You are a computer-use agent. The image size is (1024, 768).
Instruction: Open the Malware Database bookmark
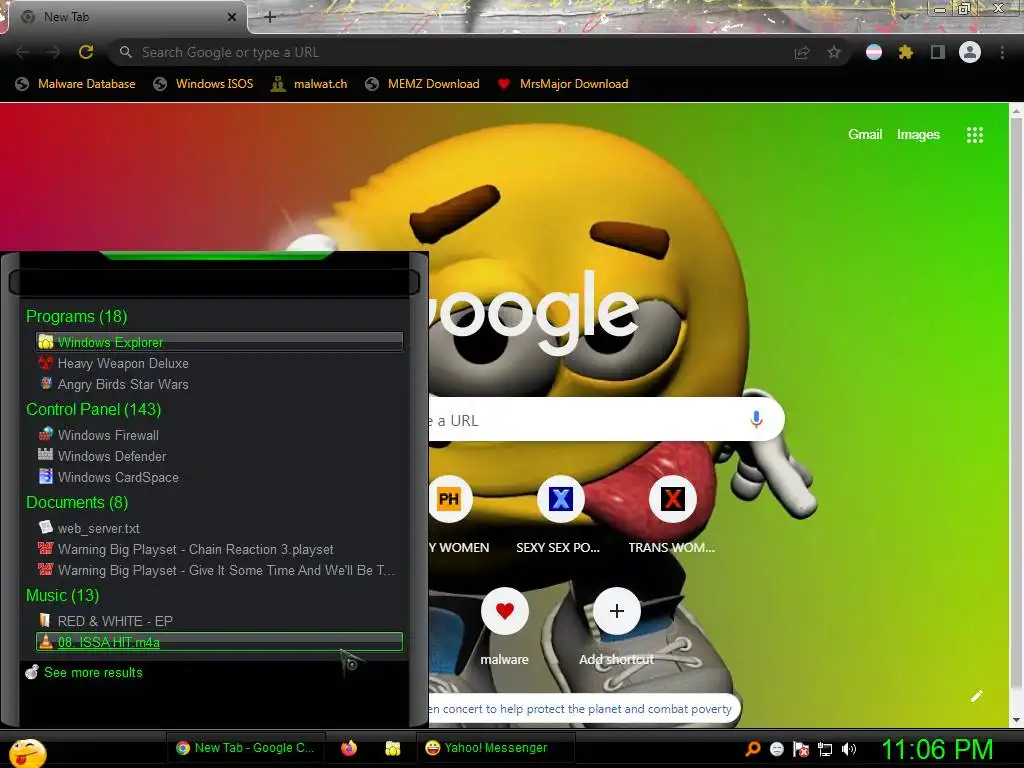(x=76, y=84)
